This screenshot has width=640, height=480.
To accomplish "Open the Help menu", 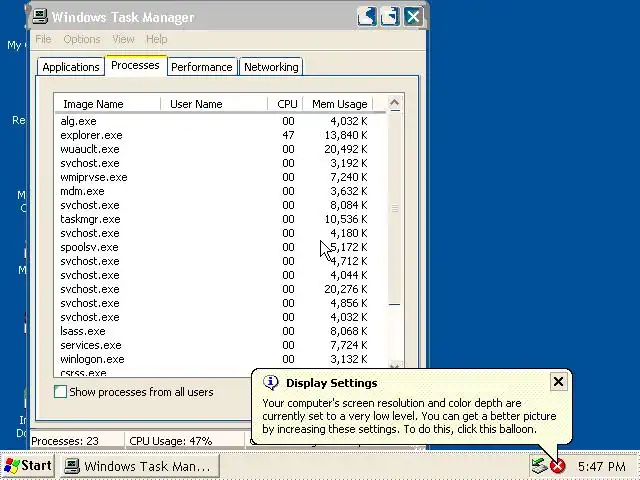I will 156,39.
